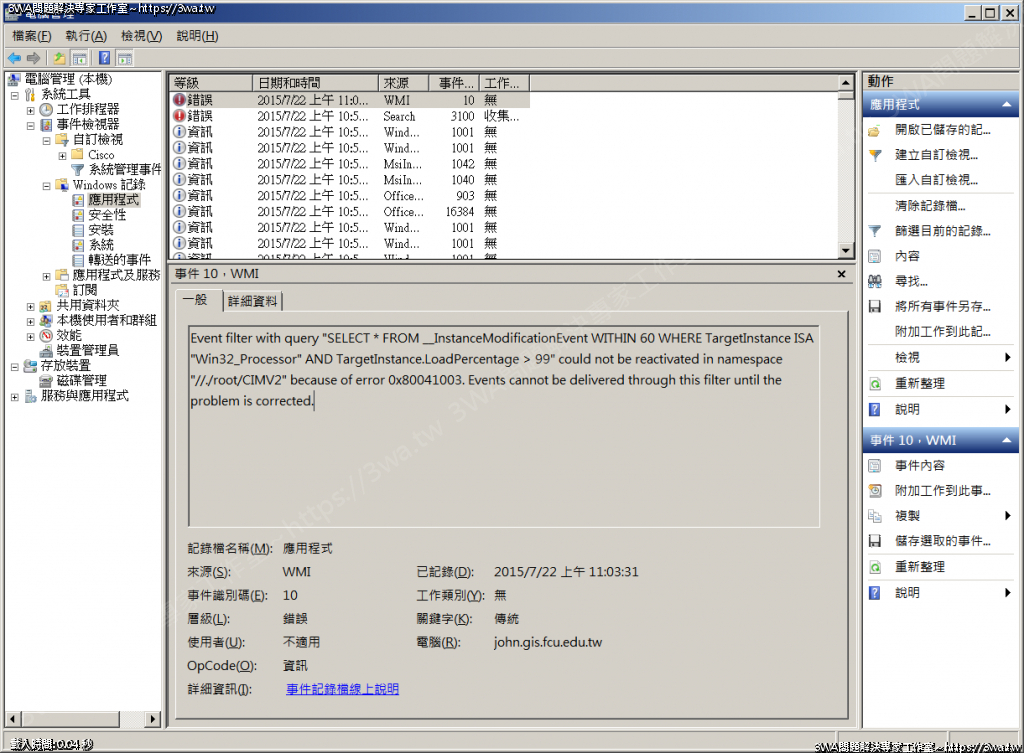This screenshot has width=1024, height=753.
Task: Click the binoculars icon for 尋找
Action: pyautogui.click(x=874, y=282)
